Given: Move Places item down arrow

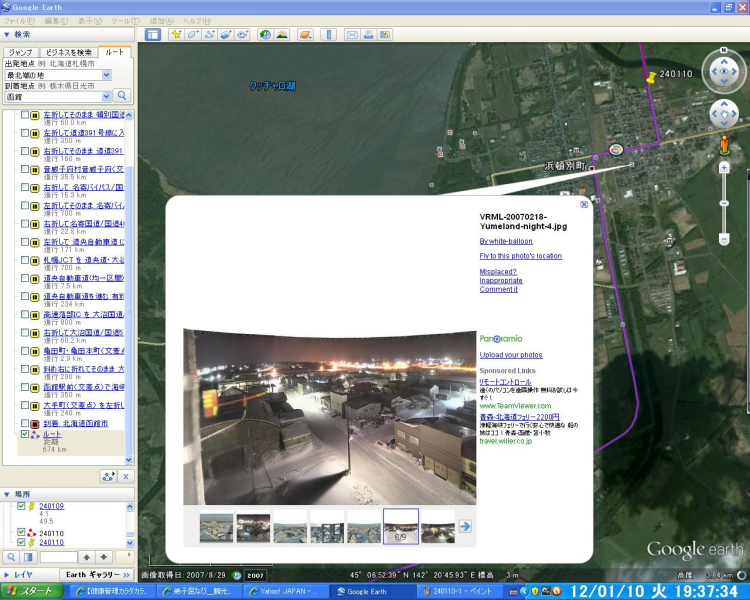Looking at the screenshot, I should [x=104, y=557].
